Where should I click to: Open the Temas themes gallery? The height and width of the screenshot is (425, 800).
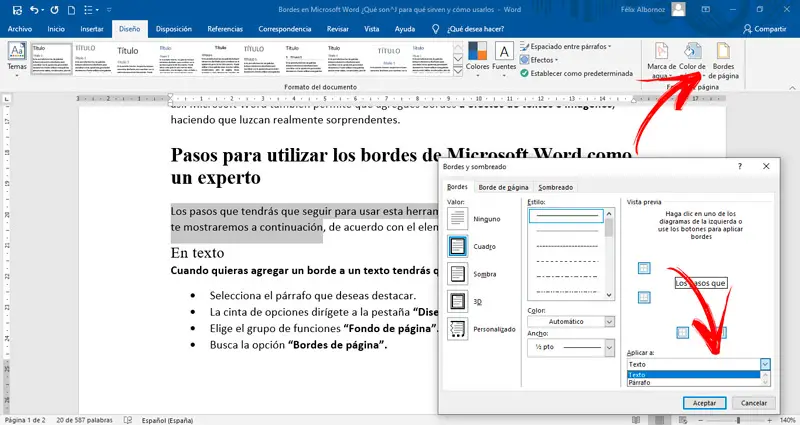tap(17, 59)
